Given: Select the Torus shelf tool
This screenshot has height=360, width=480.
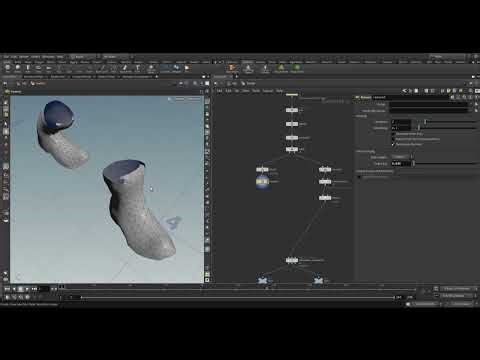Looking at the screenshot, I should (x=38, y=68).
